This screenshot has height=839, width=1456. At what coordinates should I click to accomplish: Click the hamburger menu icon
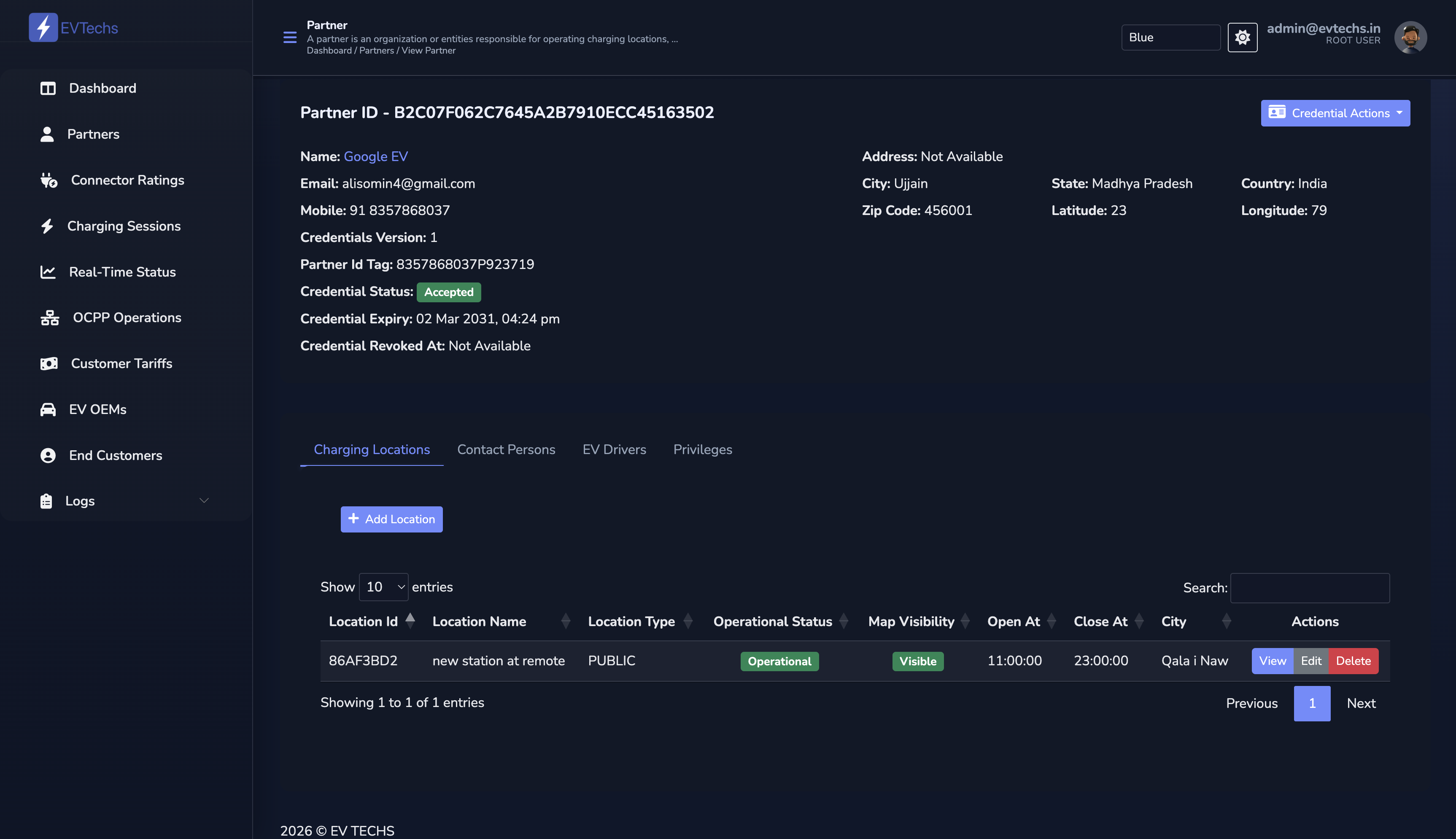pyautogui.click(x=290, y=38)
